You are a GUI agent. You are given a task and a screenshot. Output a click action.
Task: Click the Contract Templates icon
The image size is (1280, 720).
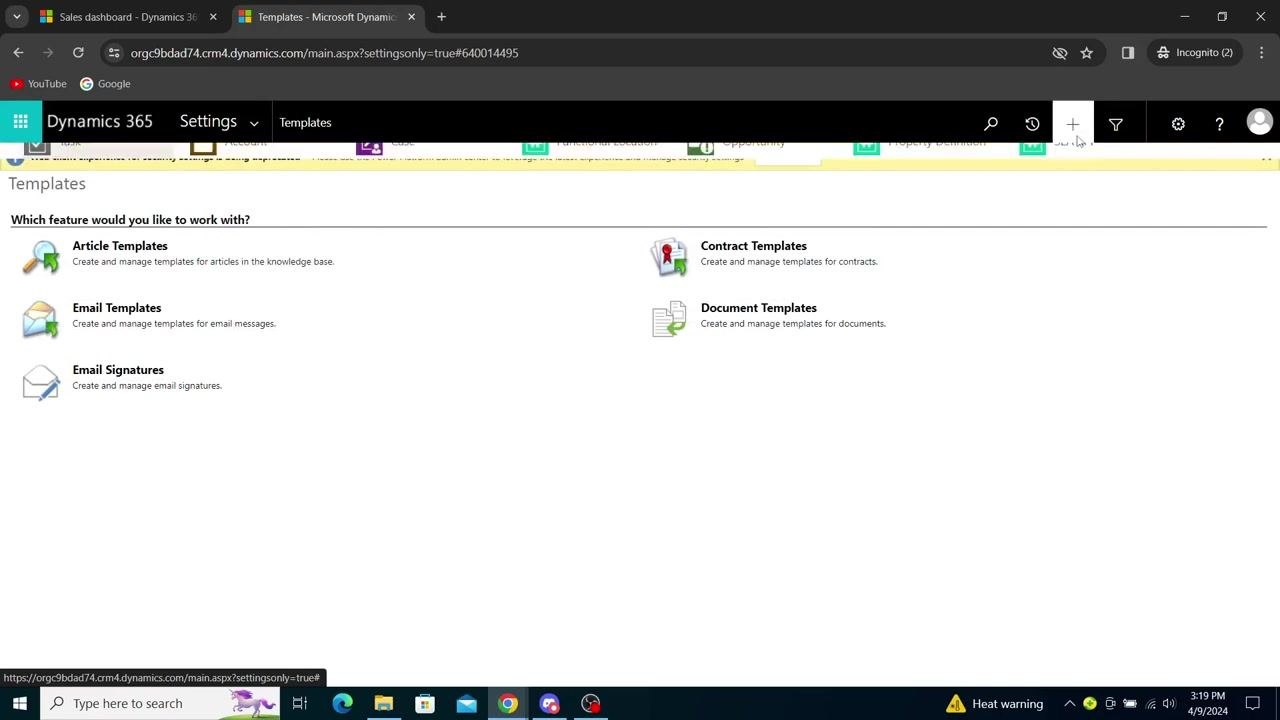669,257
